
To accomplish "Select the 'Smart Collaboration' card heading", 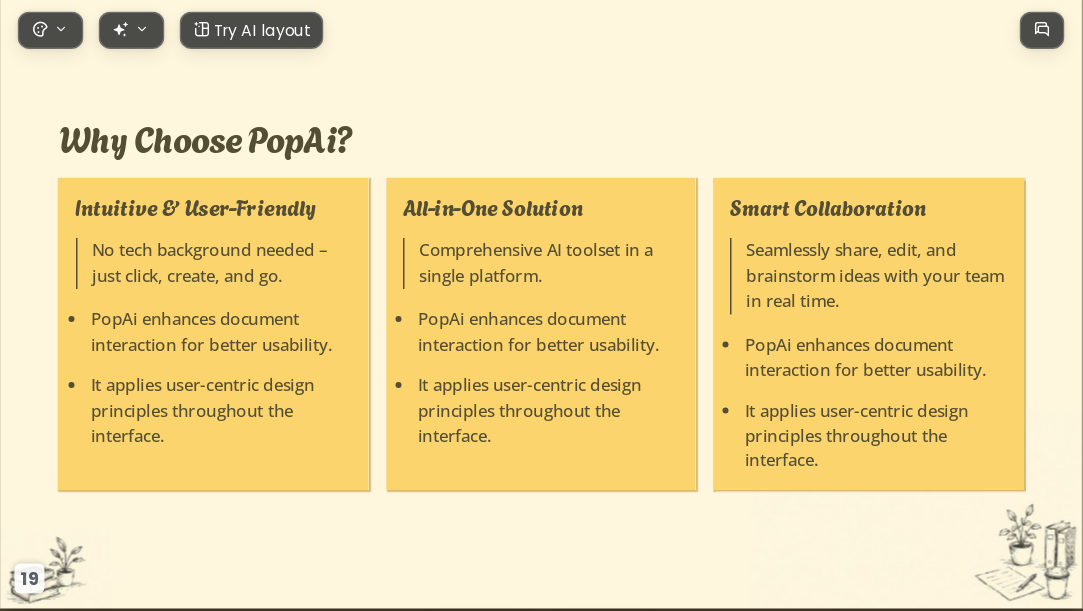I will point(827,208).
